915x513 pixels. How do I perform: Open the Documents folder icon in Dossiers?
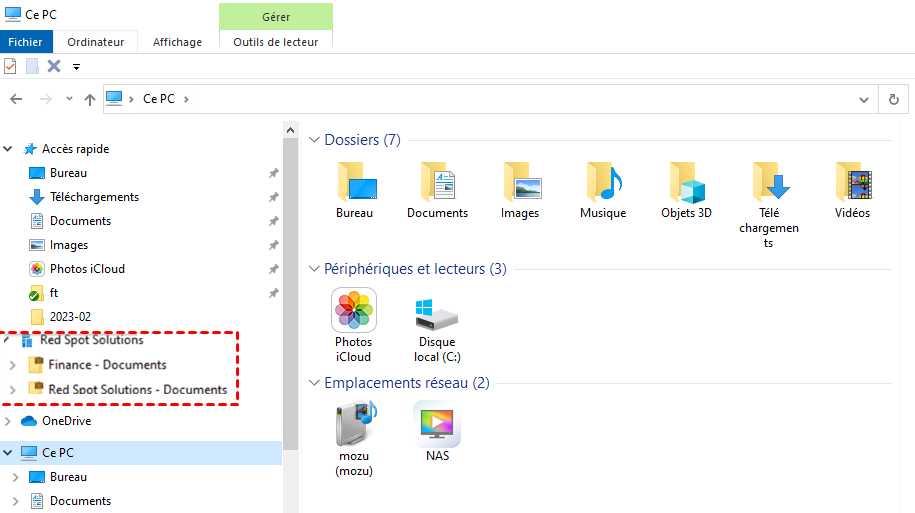point(438,190)
